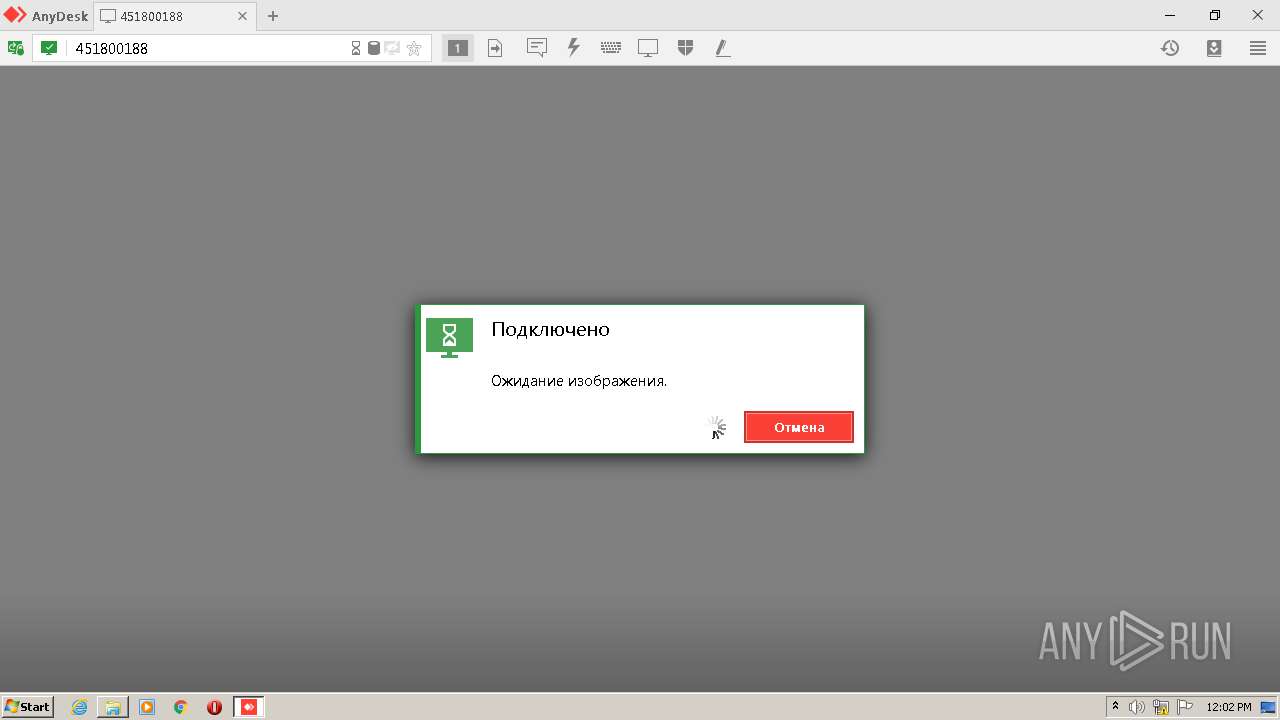1280x720 pixels.
Task: Open the permissions shield icon
Action: (x=685, y=47)
